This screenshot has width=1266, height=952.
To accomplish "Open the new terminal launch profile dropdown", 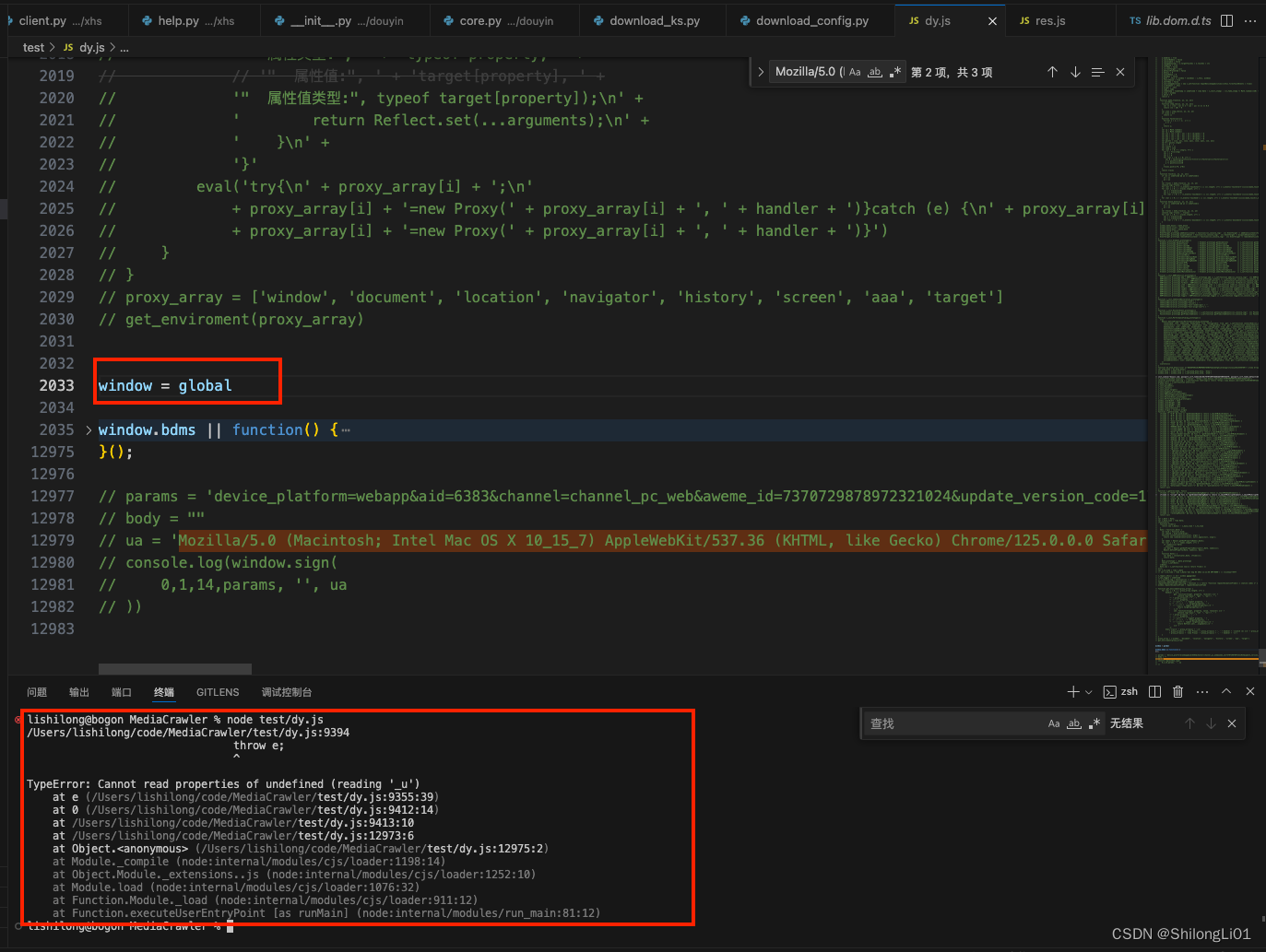I will (x=1089, y=692).
